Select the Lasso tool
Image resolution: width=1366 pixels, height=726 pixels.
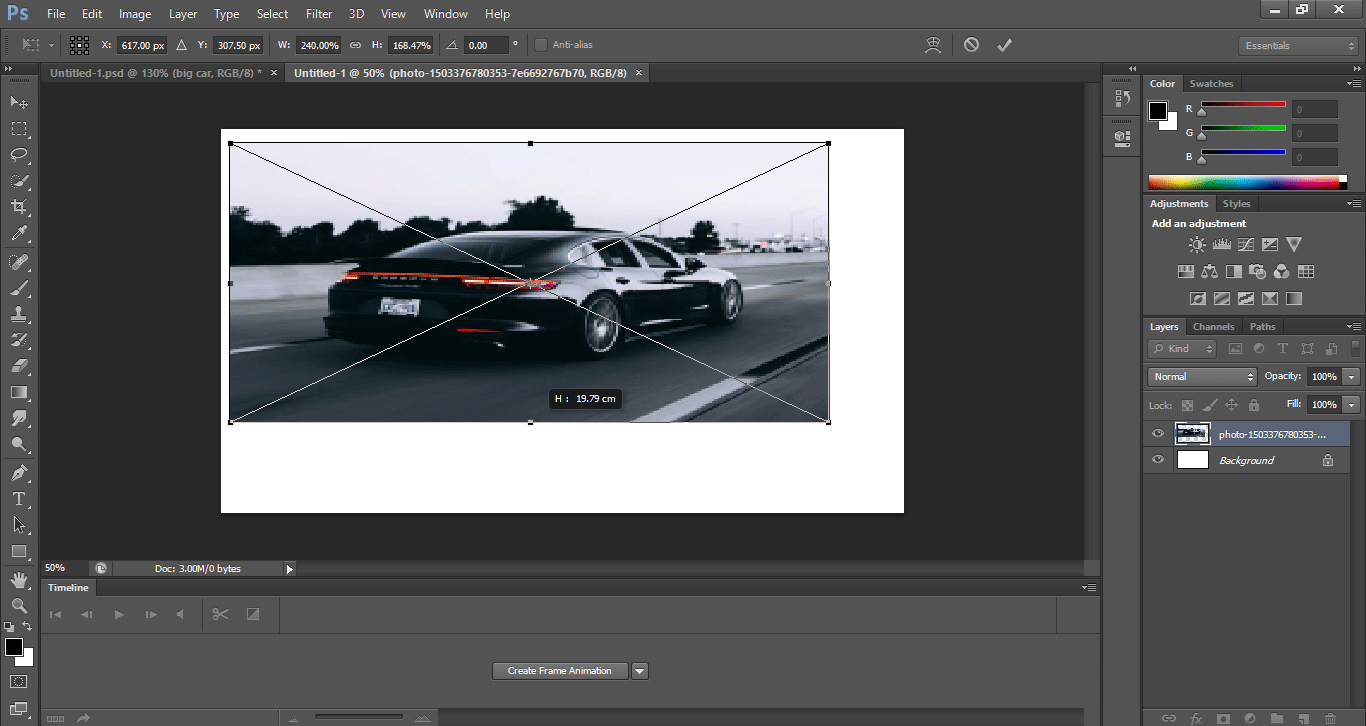[19, 155]
